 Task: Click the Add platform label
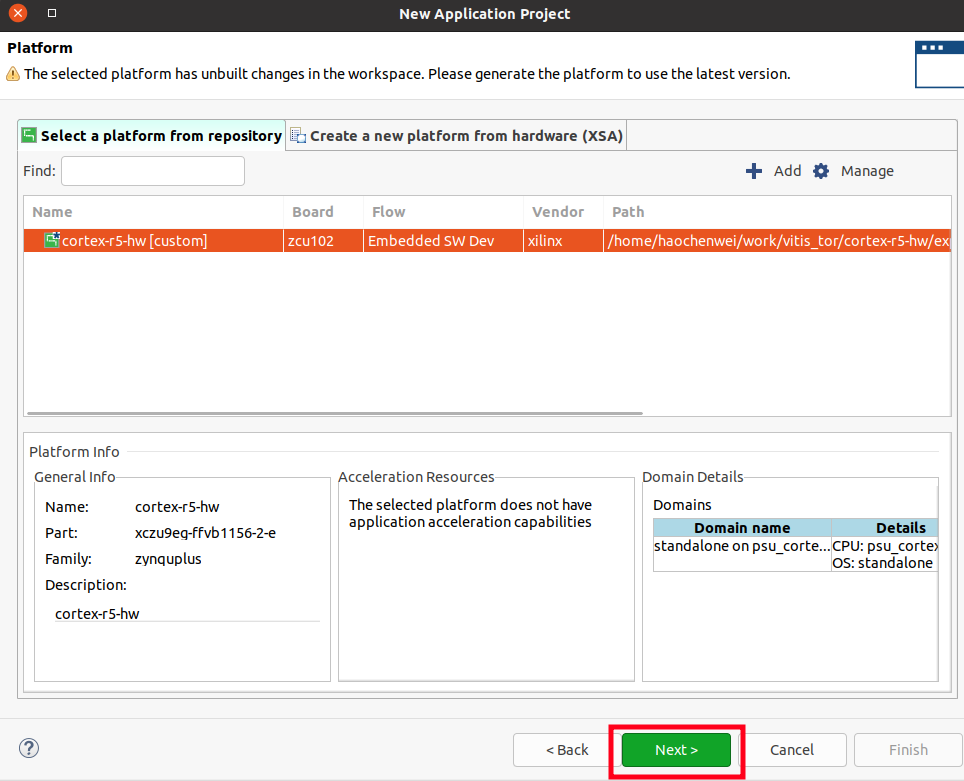click(787, 171)
